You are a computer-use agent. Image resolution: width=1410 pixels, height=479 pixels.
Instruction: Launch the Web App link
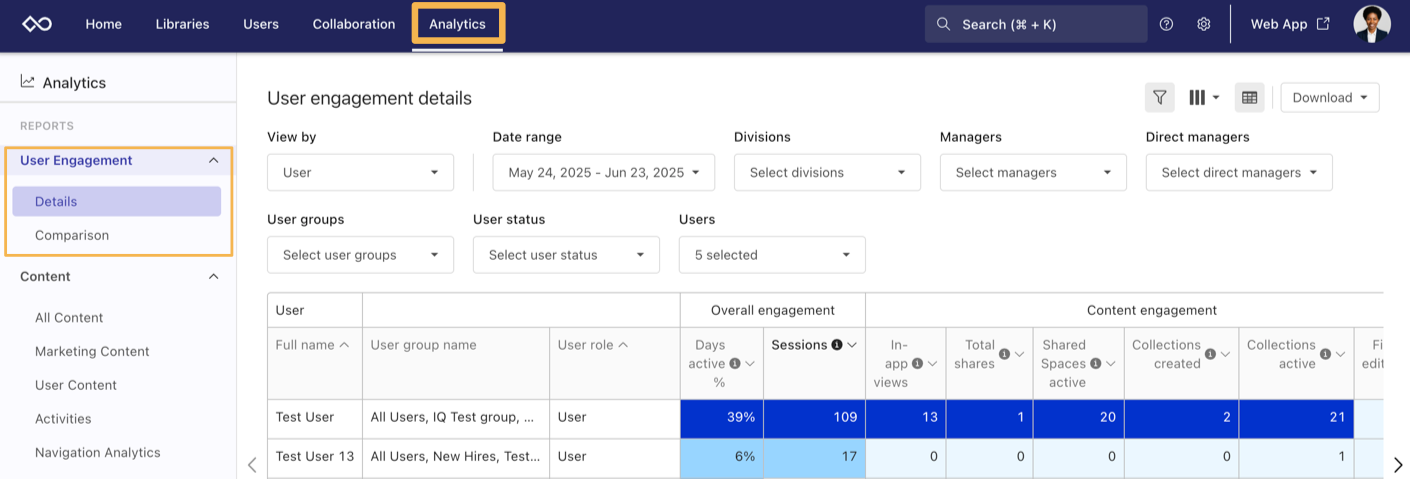(x=1289, y=24)
